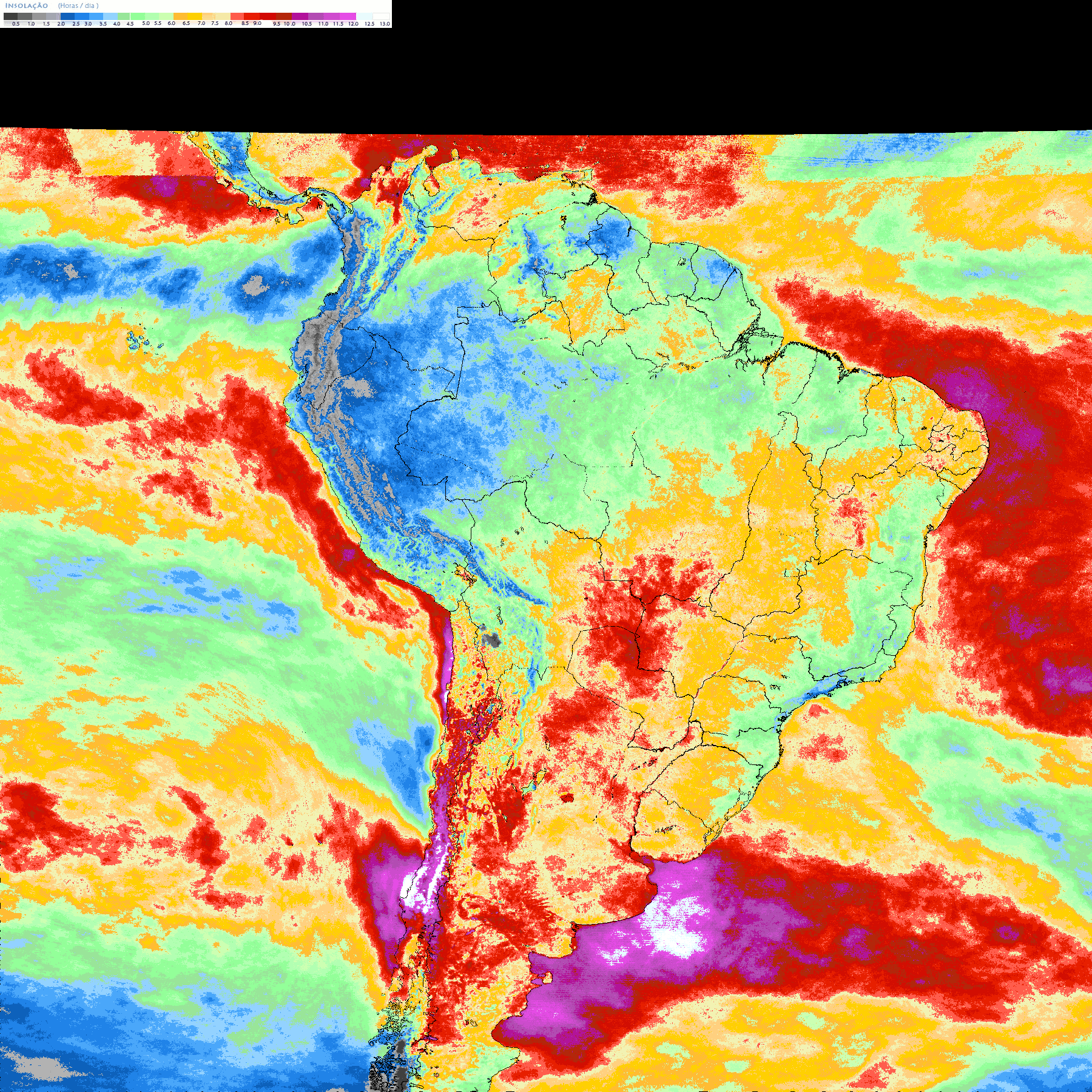Click the '8.0' legend value
The height and width of the screenshot is (1092, 1092).
pyautogui.click(x=228, y=23)
